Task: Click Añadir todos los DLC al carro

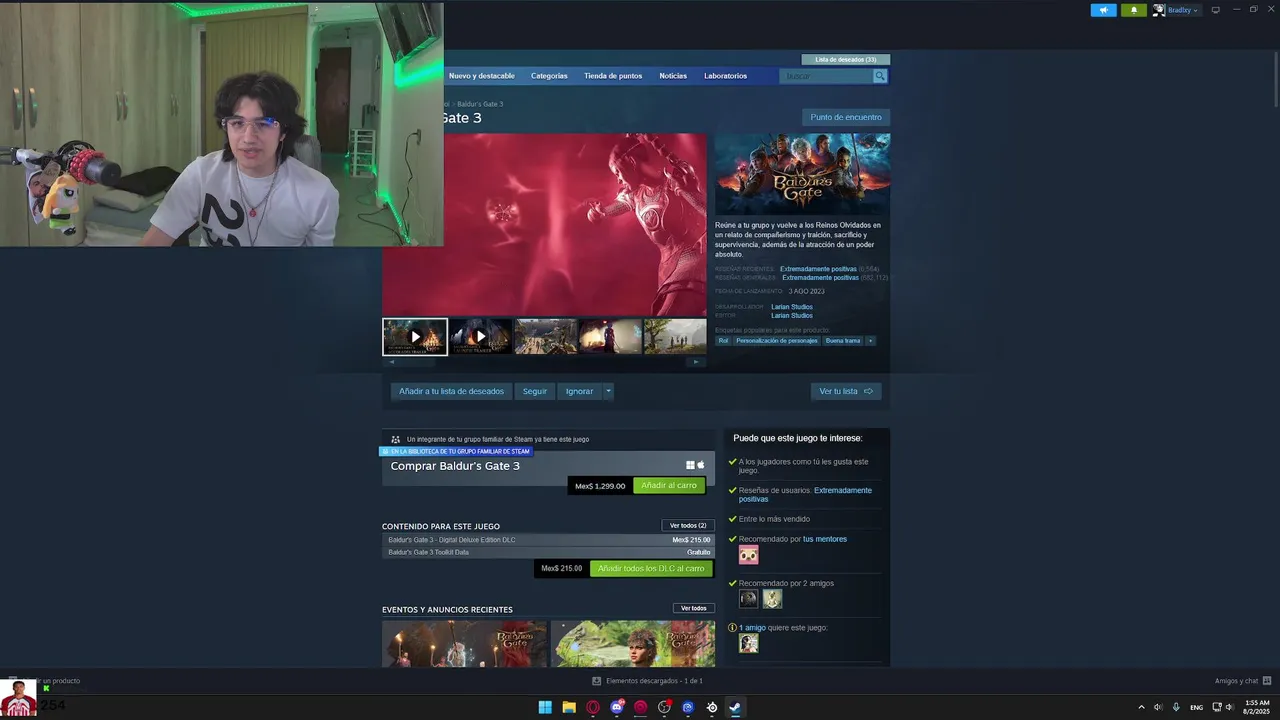Action: coord(651,568)
